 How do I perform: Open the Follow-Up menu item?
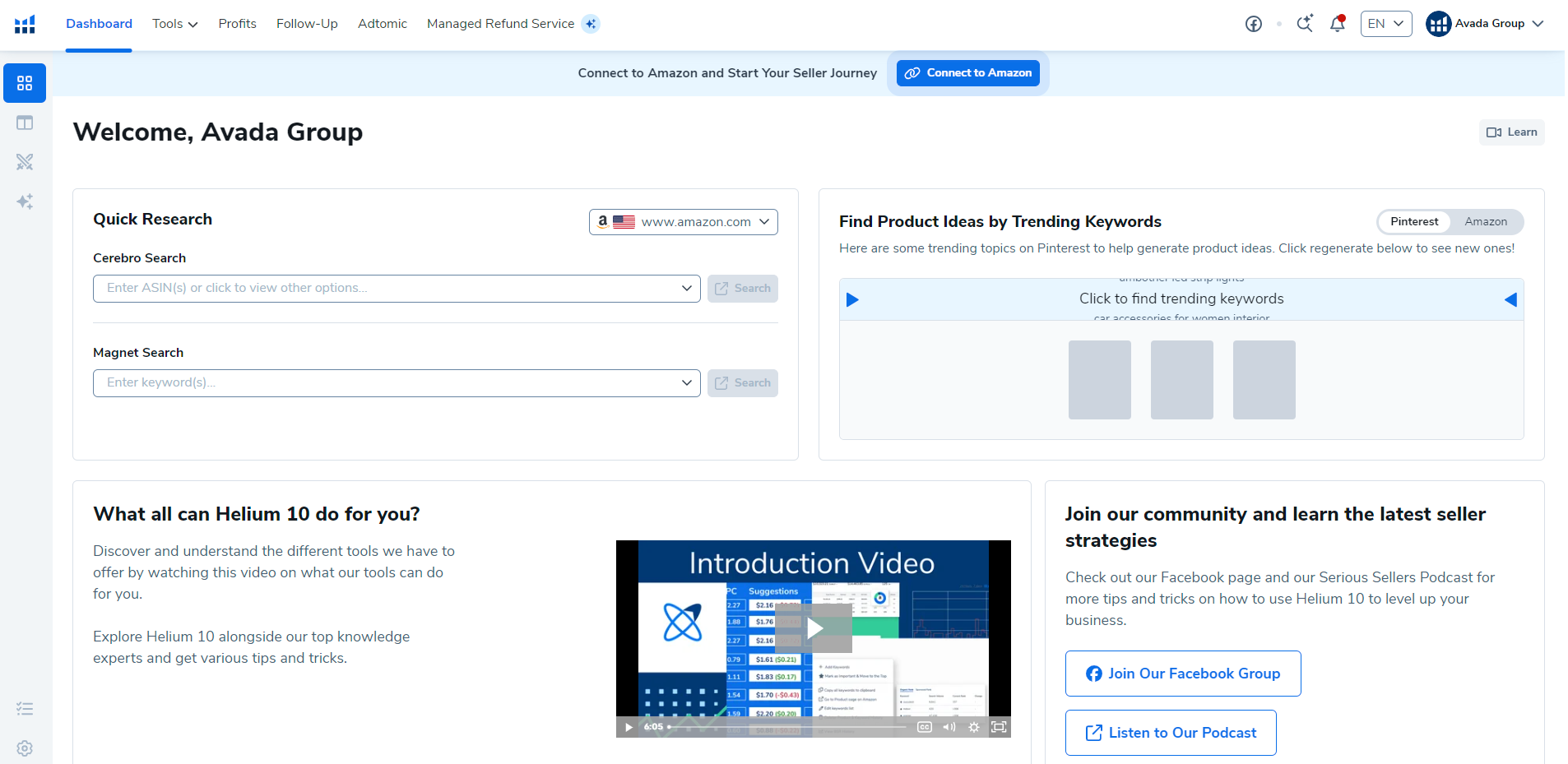click(307, 24)
